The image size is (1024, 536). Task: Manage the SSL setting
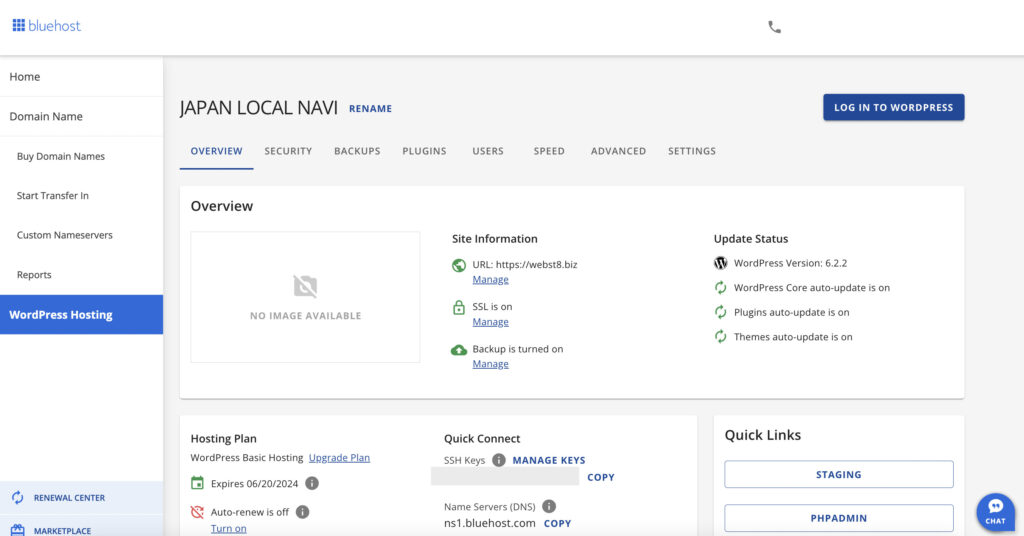point(490,322)
